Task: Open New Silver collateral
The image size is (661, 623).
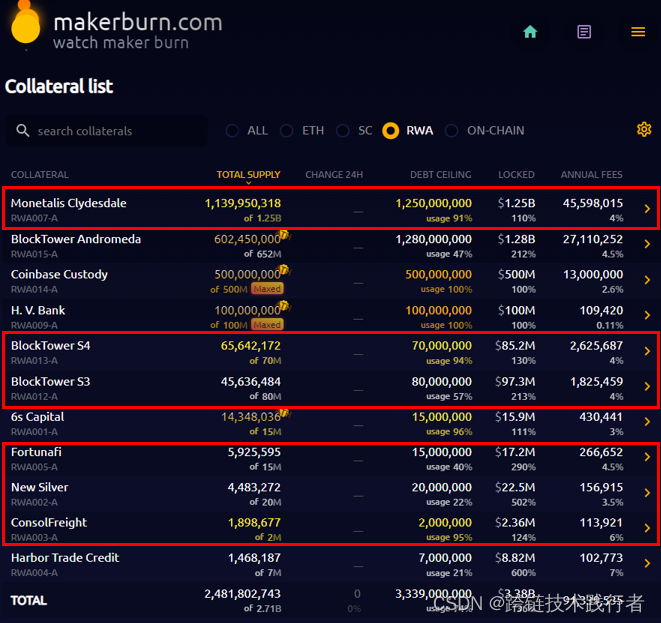Action: [x=40, y=487]
